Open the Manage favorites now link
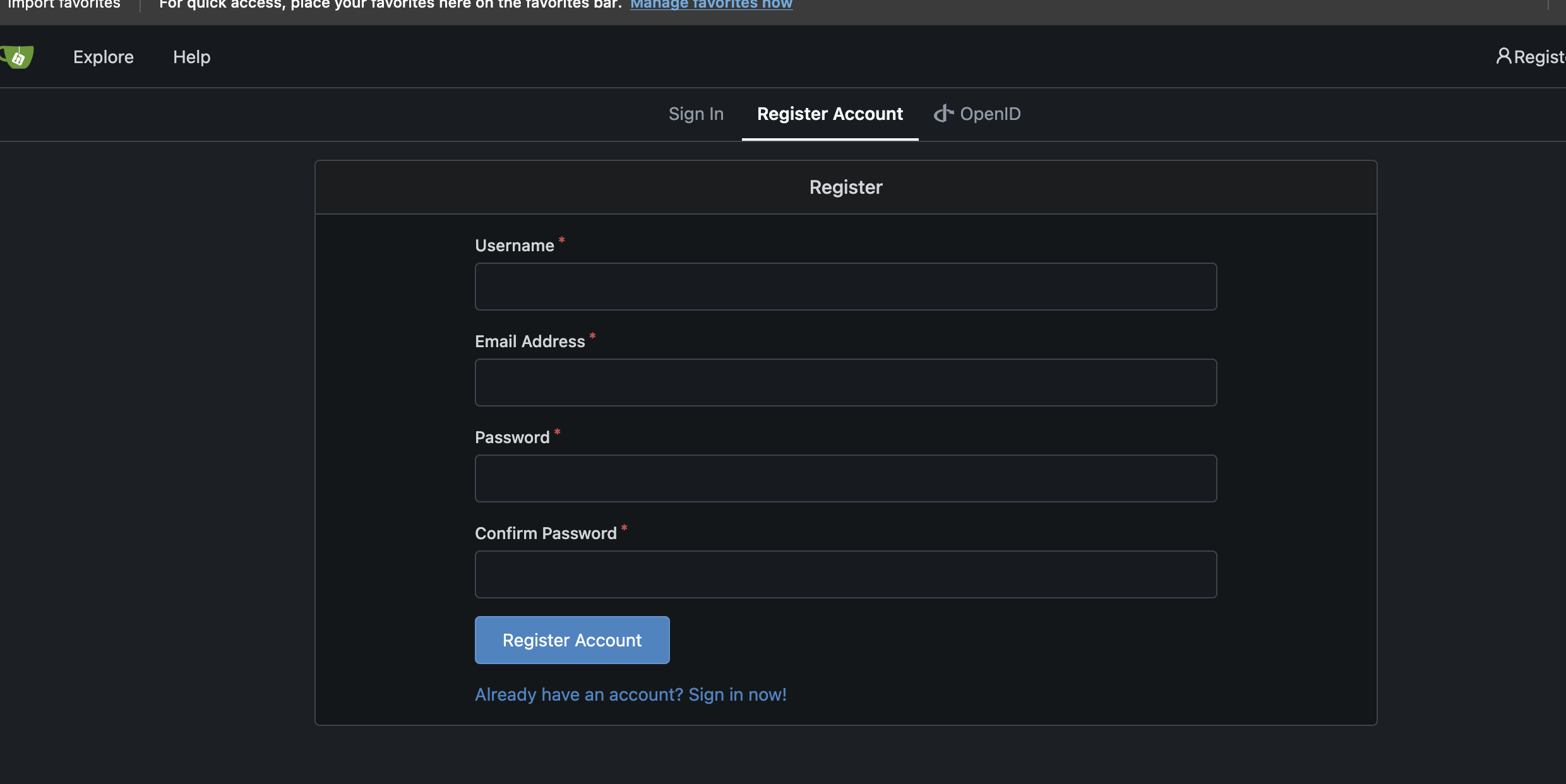 coord(711,4)
